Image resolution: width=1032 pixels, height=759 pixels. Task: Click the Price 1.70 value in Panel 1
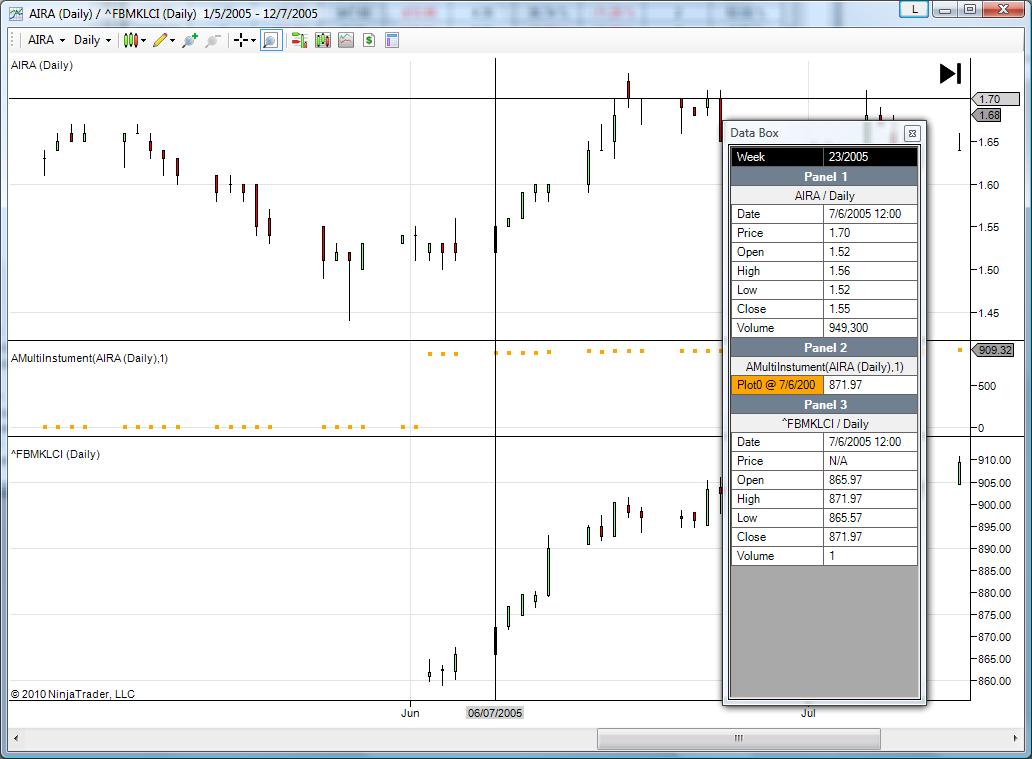[x=870, y=233]
